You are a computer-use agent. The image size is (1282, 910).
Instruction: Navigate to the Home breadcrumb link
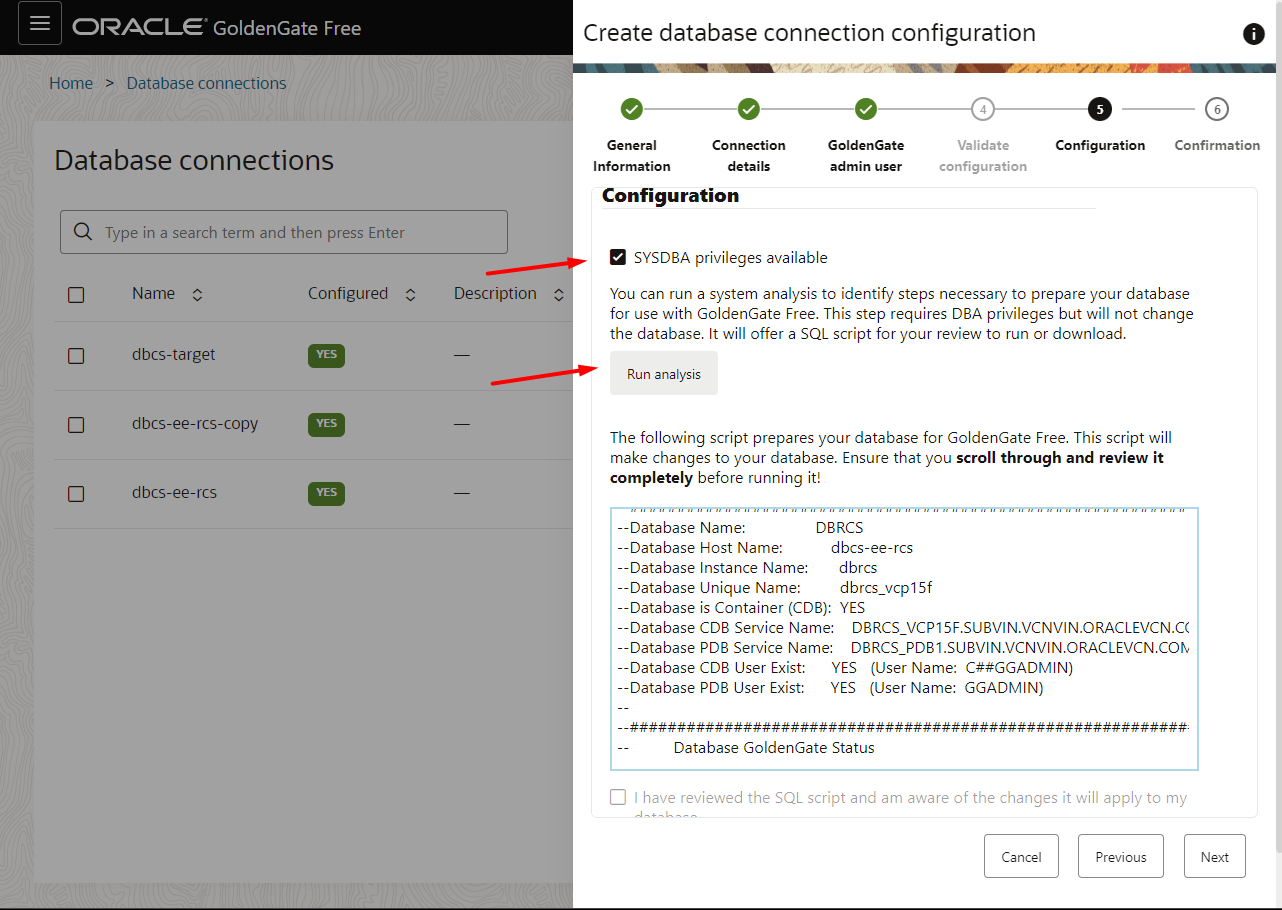pos(71,83)
